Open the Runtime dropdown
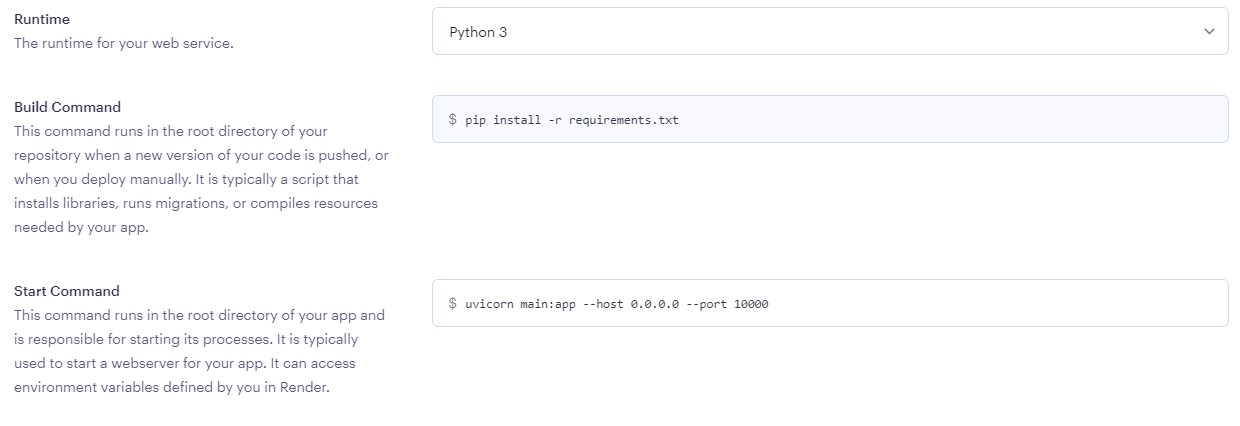 (x=829, y=32)
